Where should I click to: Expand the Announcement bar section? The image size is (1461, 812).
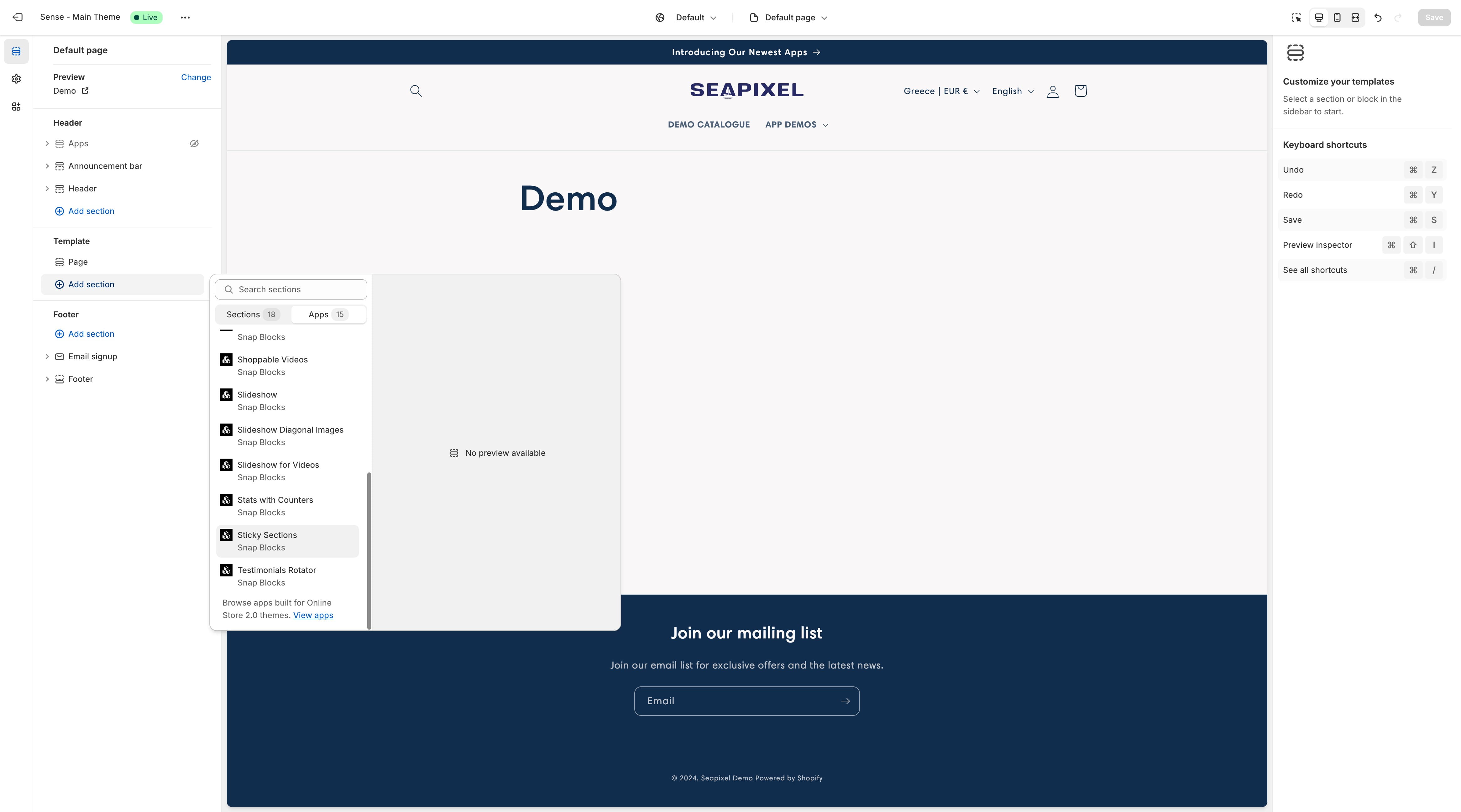click(x=47, y=165)
